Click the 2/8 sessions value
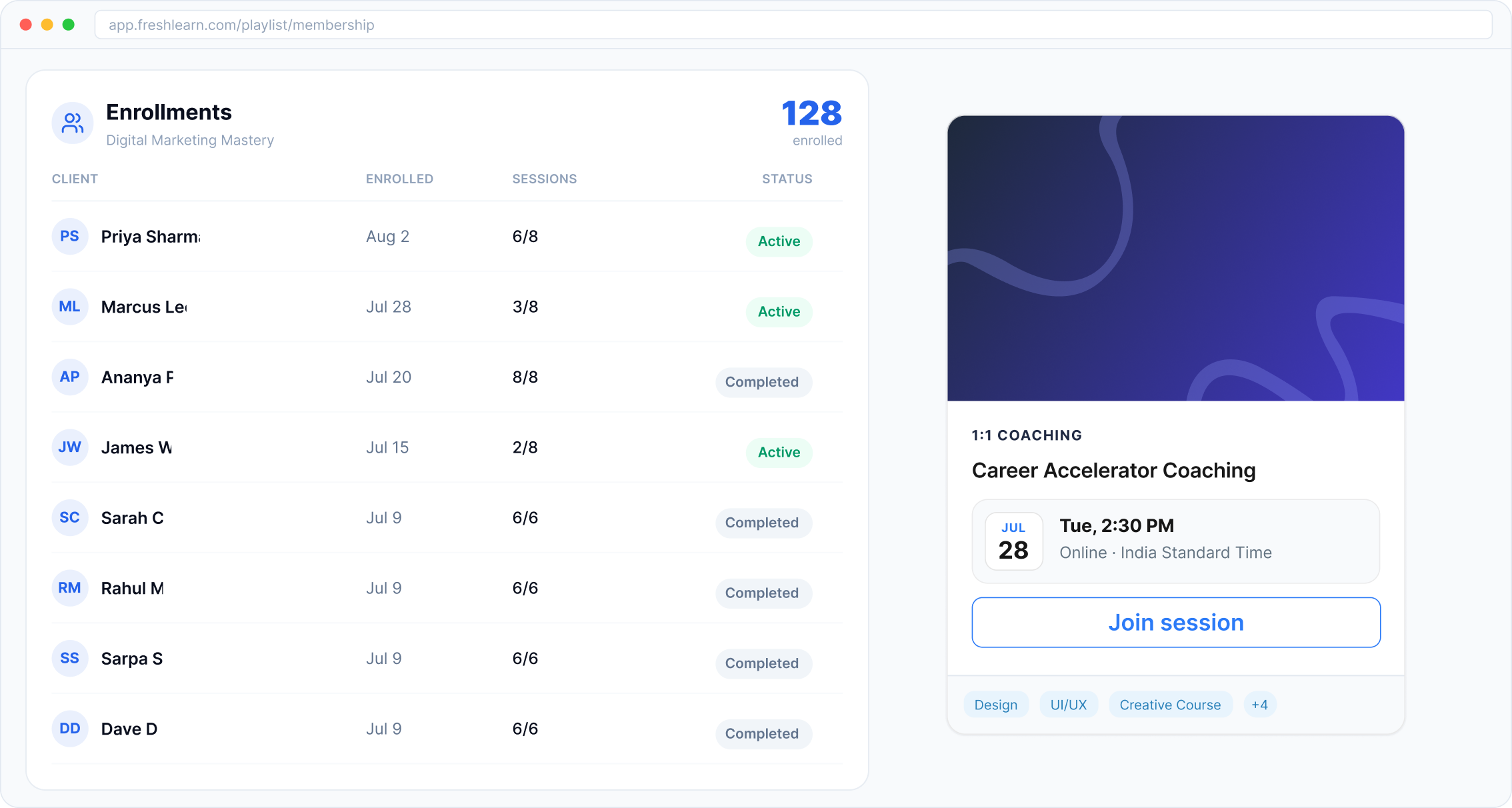The height and width of the screenshot is (808, 1512). [525, 447]
